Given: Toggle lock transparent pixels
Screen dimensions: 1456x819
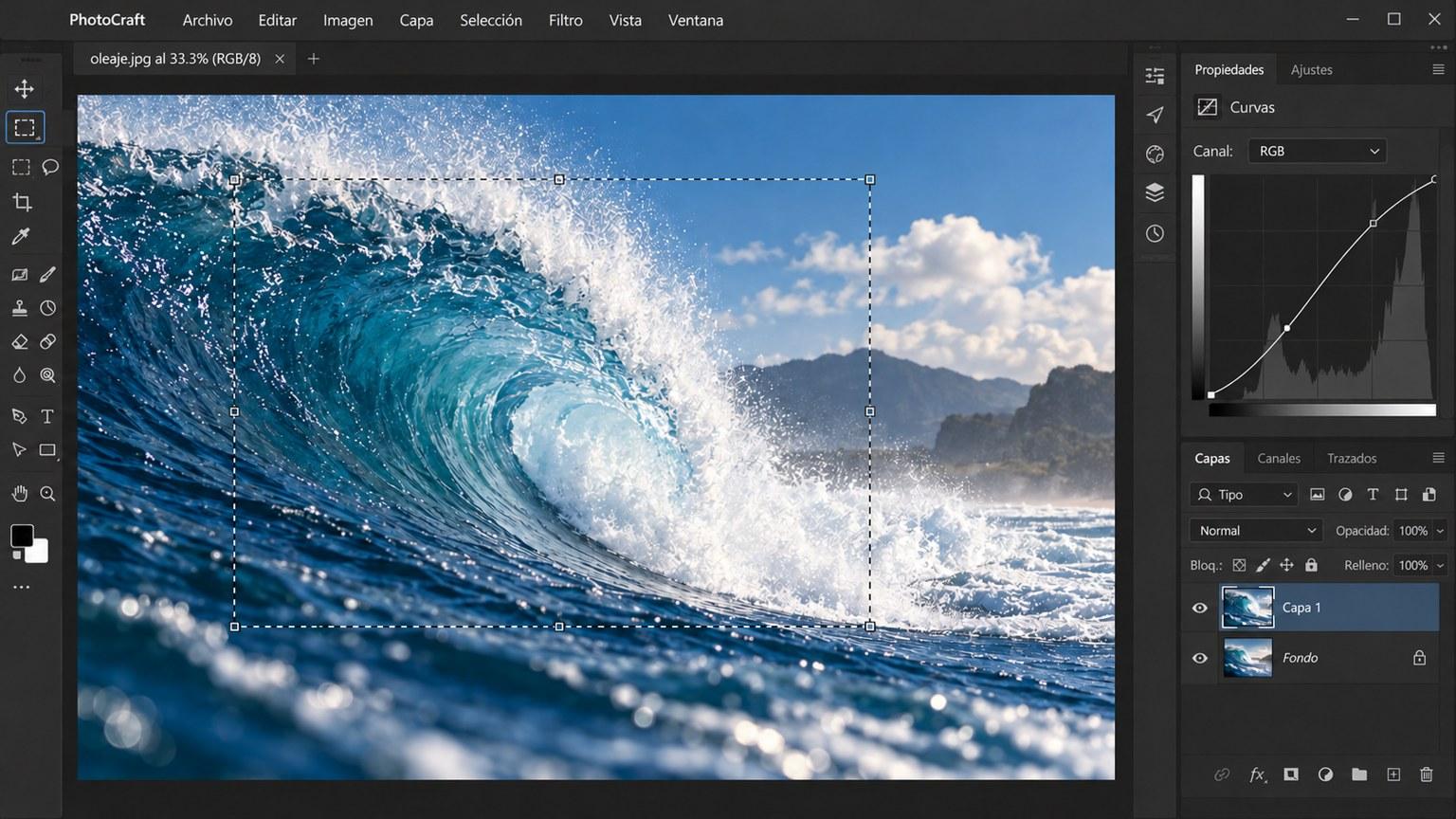Looking at the screenshot, I should [x=1239, y=565].
